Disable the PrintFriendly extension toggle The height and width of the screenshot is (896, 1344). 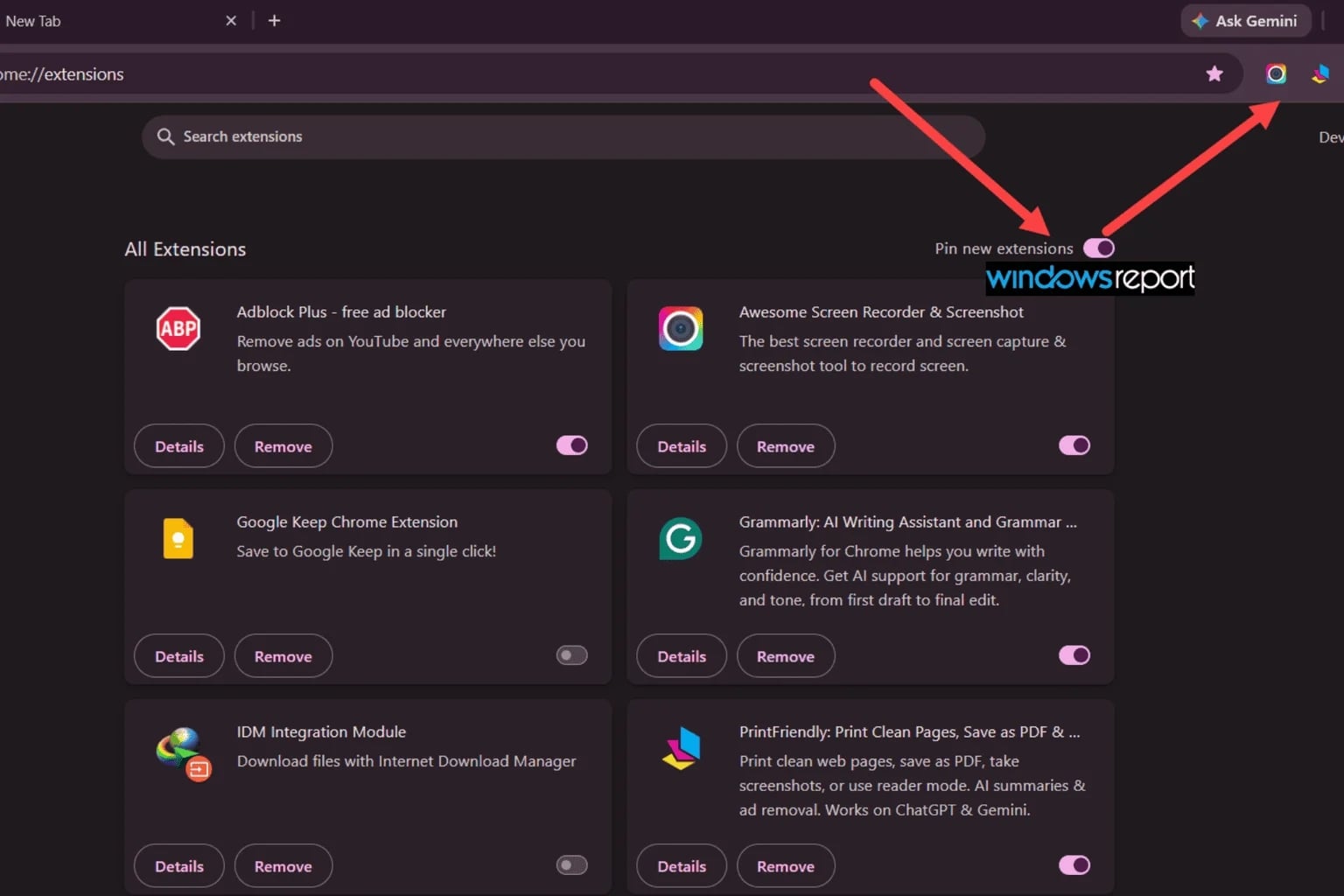(x=1074, y=865)
